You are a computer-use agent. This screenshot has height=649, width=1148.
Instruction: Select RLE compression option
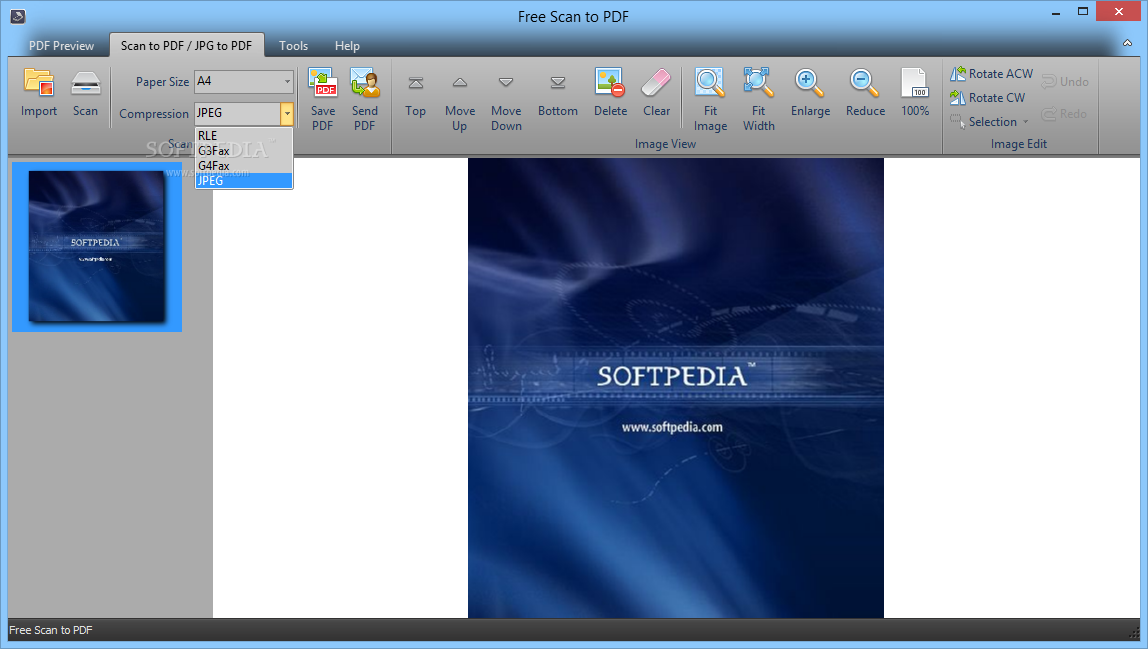coord(244,136)
